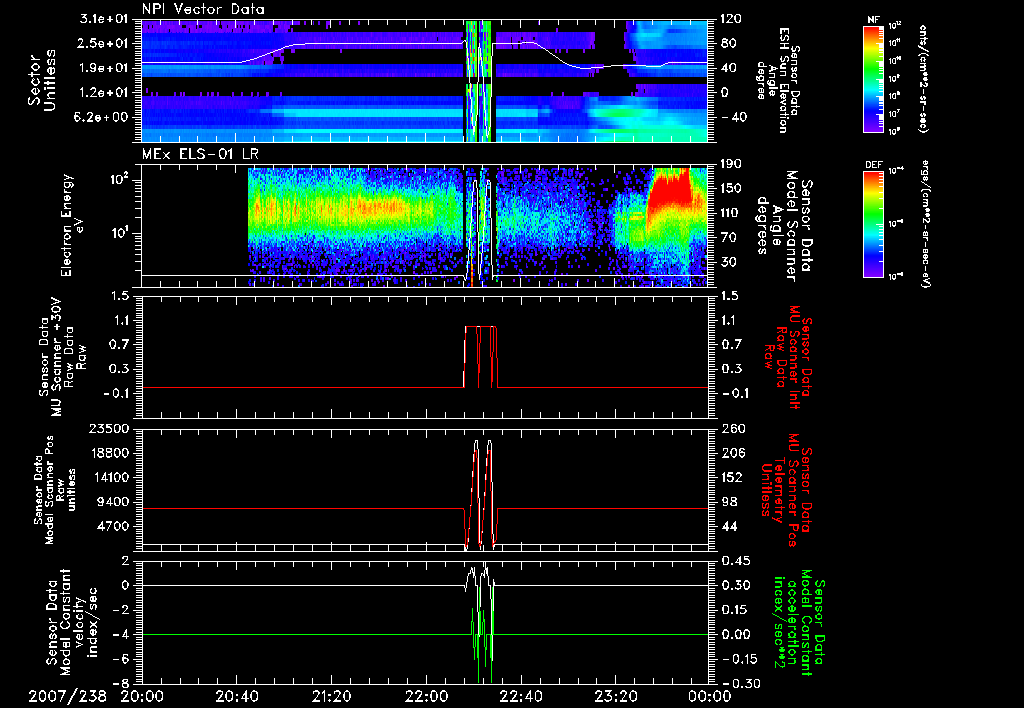Click the 2007/238 date label
The height and width of the screenshot is (708, 1024).
[67, 696]
